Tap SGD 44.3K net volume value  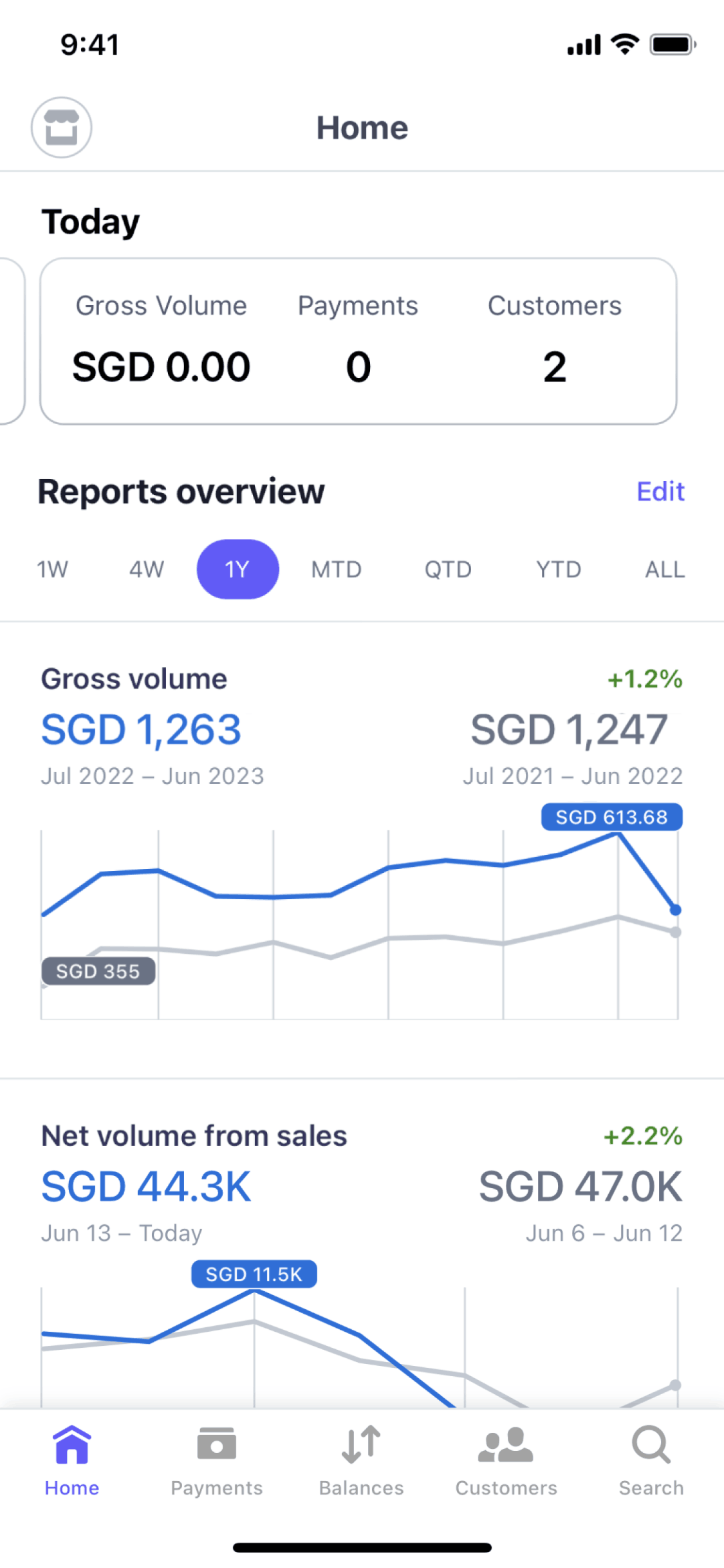pyautogui.click(x=146, y=1187)
